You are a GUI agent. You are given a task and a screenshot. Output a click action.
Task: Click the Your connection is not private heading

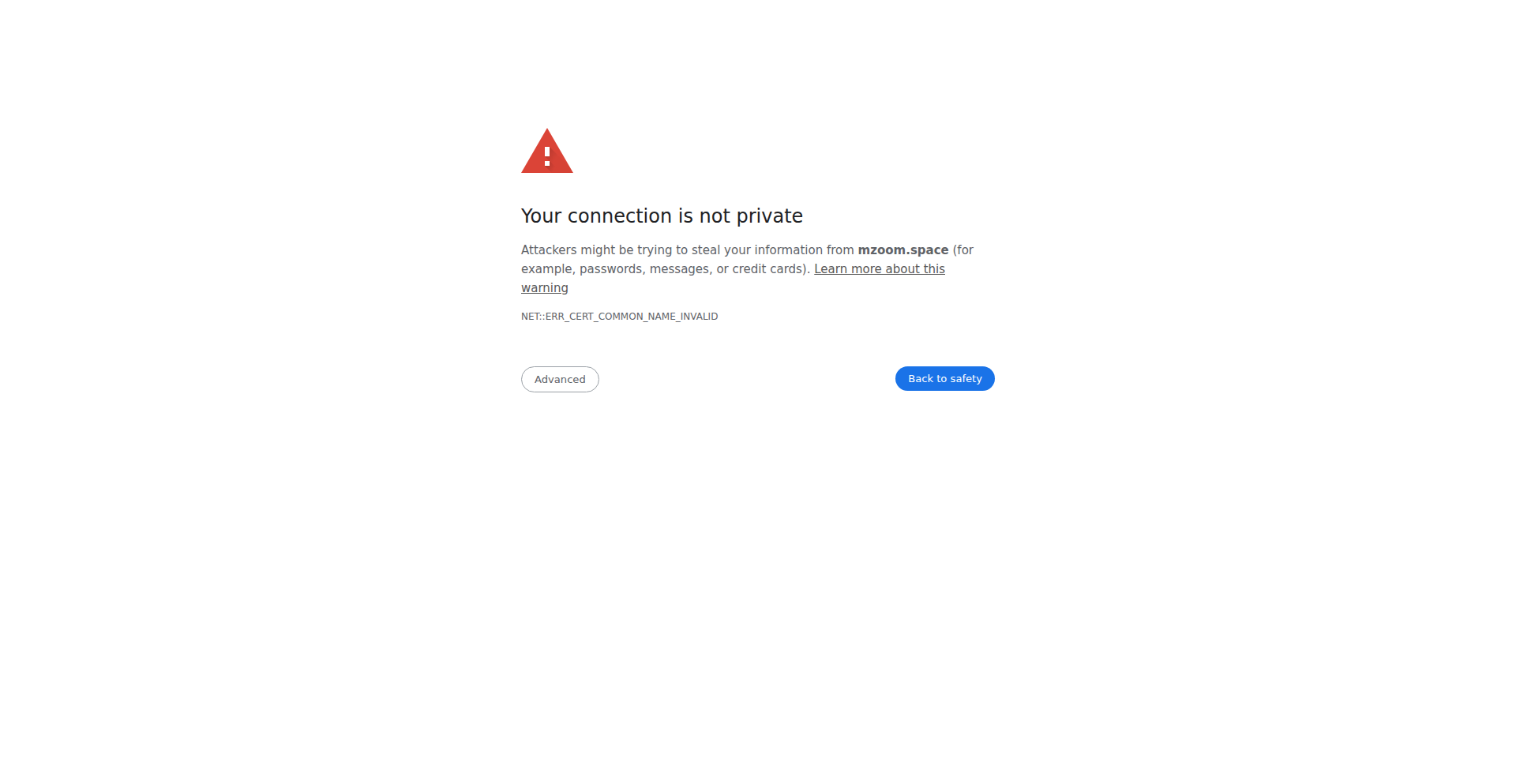coord(662,216)
